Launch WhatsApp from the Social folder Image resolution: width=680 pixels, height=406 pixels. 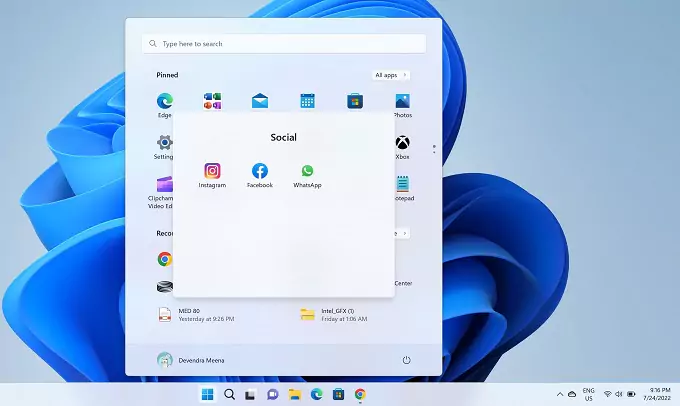[x=307, y=175]
